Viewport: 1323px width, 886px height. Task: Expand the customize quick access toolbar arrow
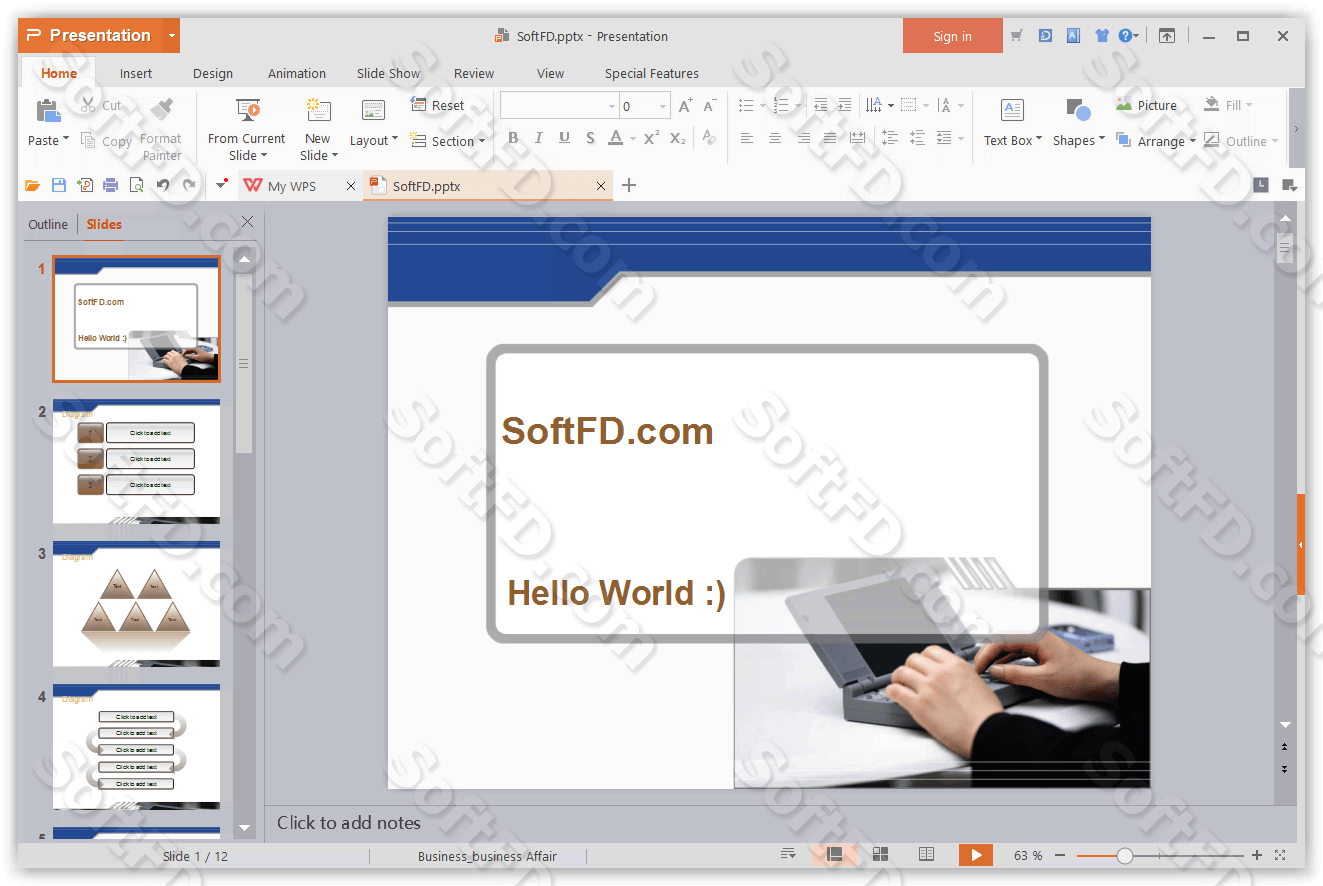[221, 185]
